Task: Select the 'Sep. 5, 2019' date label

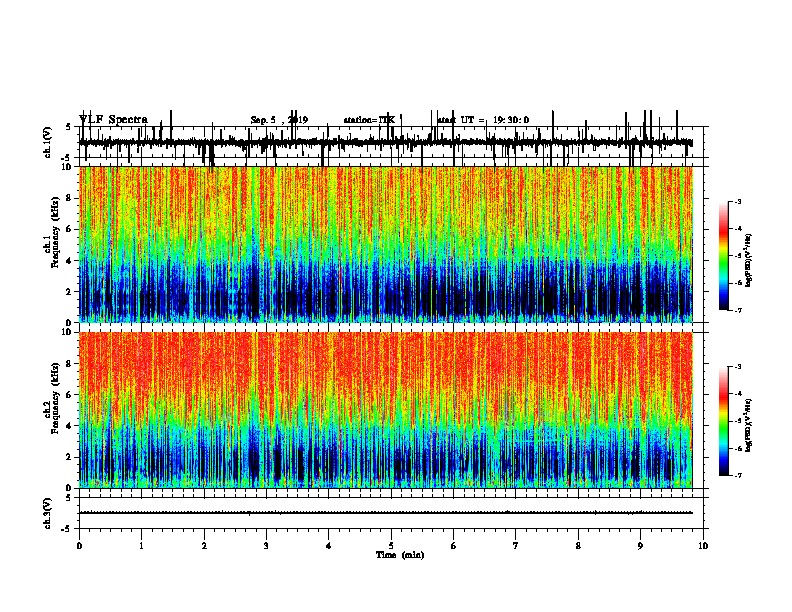Action: 279,120
